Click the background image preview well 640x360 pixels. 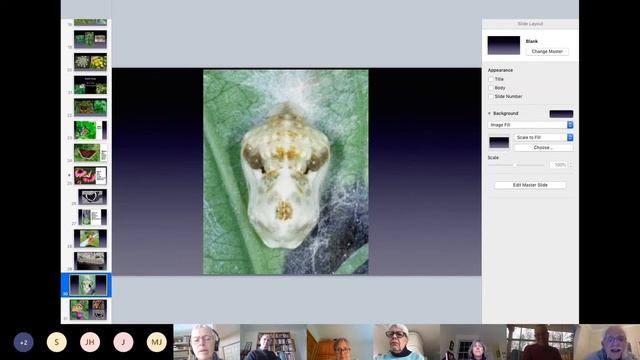[499, 142]
